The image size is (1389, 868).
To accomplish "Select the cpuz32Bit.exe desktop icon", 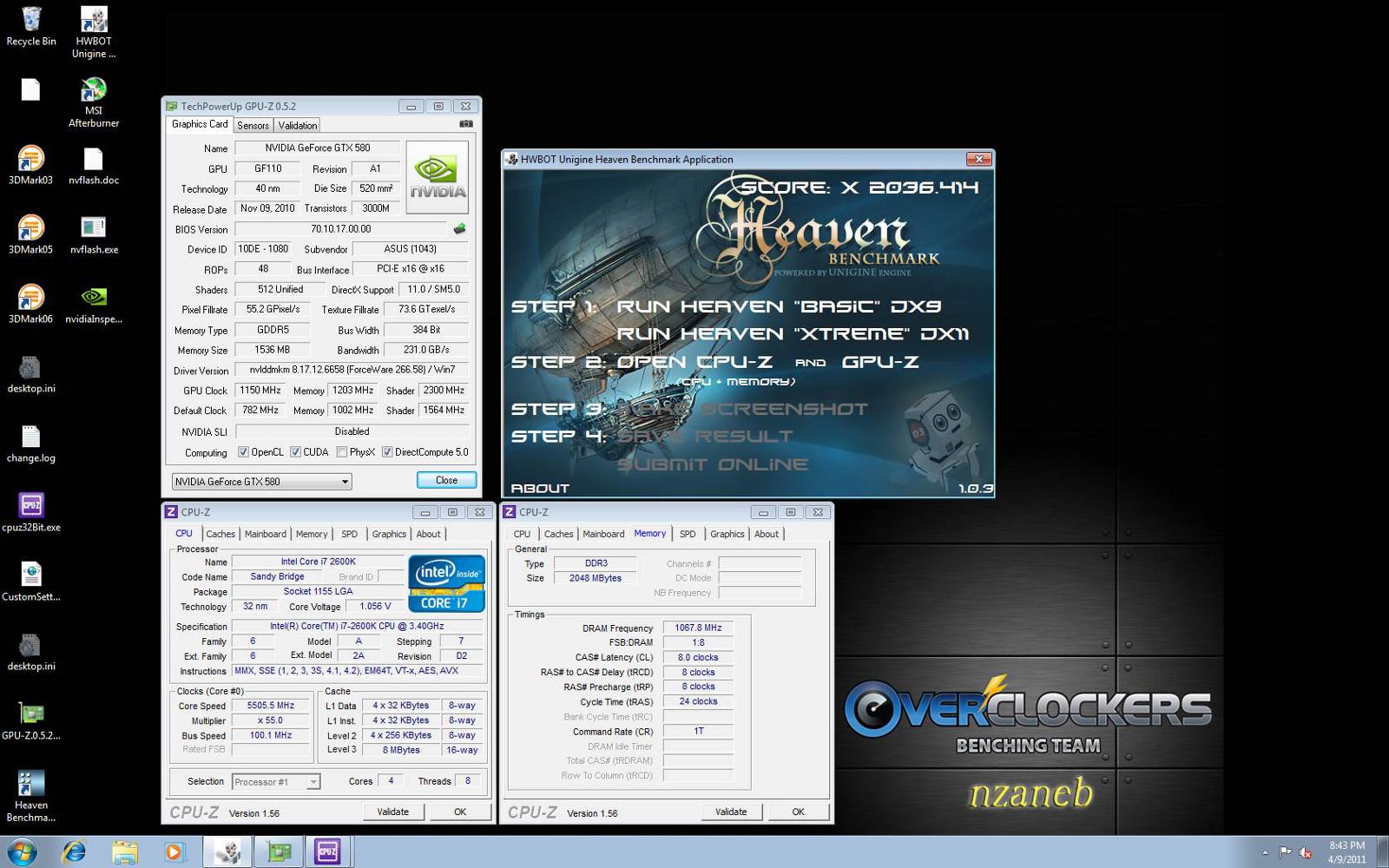I will [30, 512].
